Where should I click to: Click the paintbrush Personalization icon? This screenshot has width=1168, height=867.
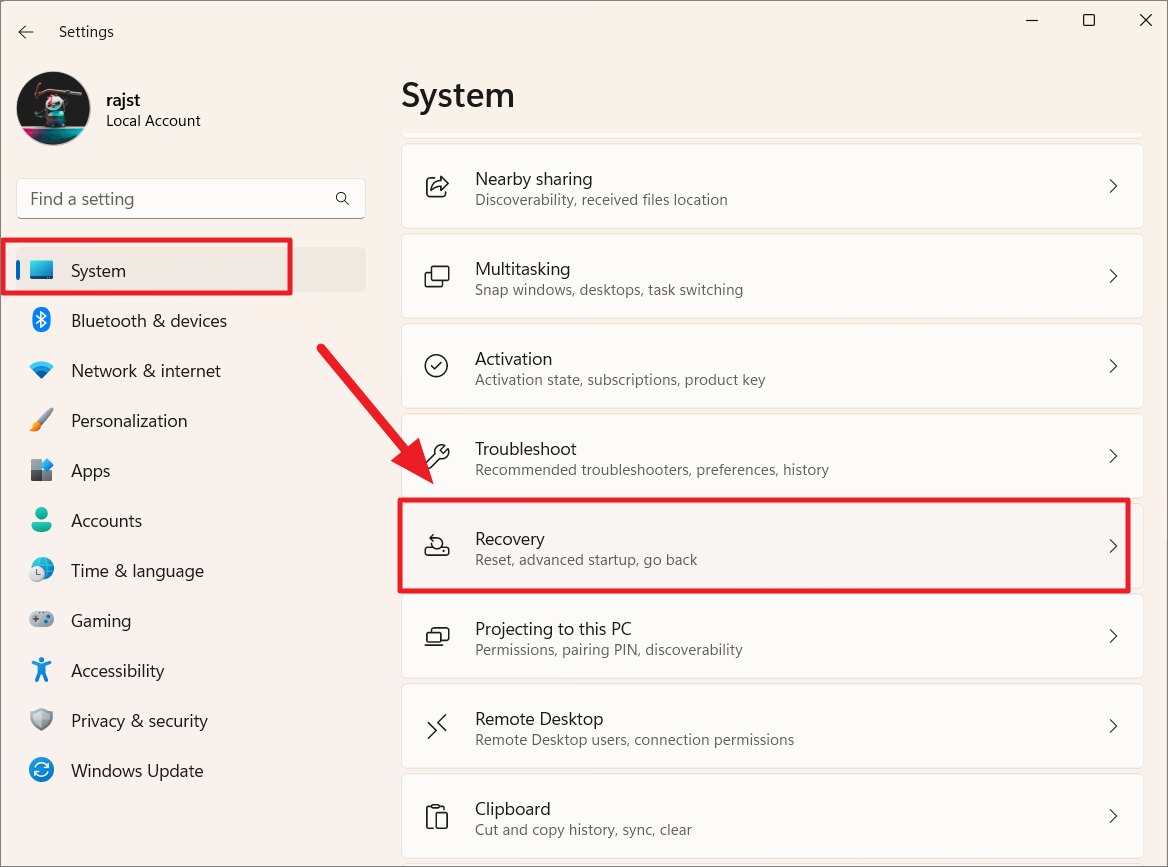[x=42, y=420]
